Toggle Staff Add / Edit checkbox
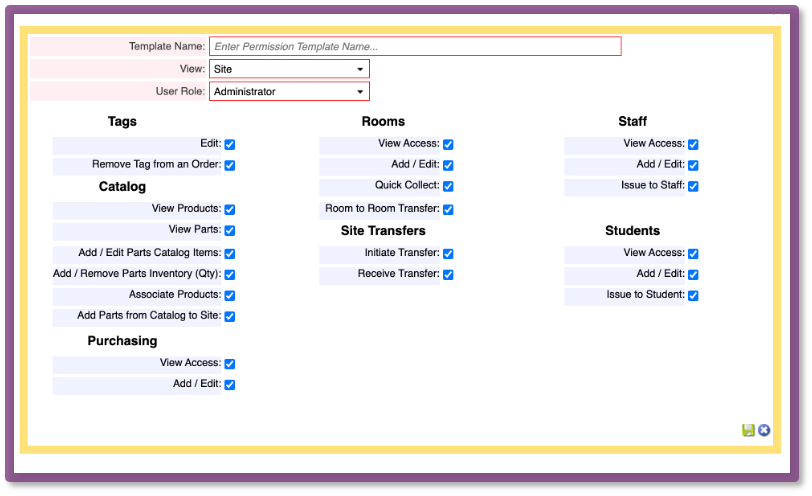812x496 pixels. (x=693, y=165)
